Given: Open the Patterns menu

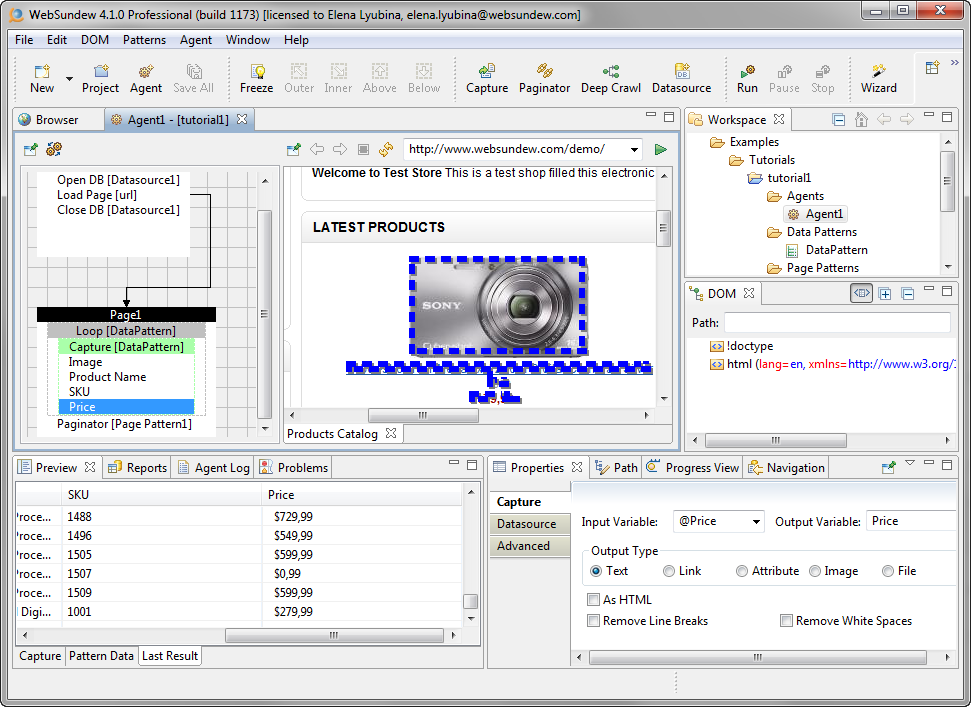Looking at the screenshot, I should tap(144, 40).
